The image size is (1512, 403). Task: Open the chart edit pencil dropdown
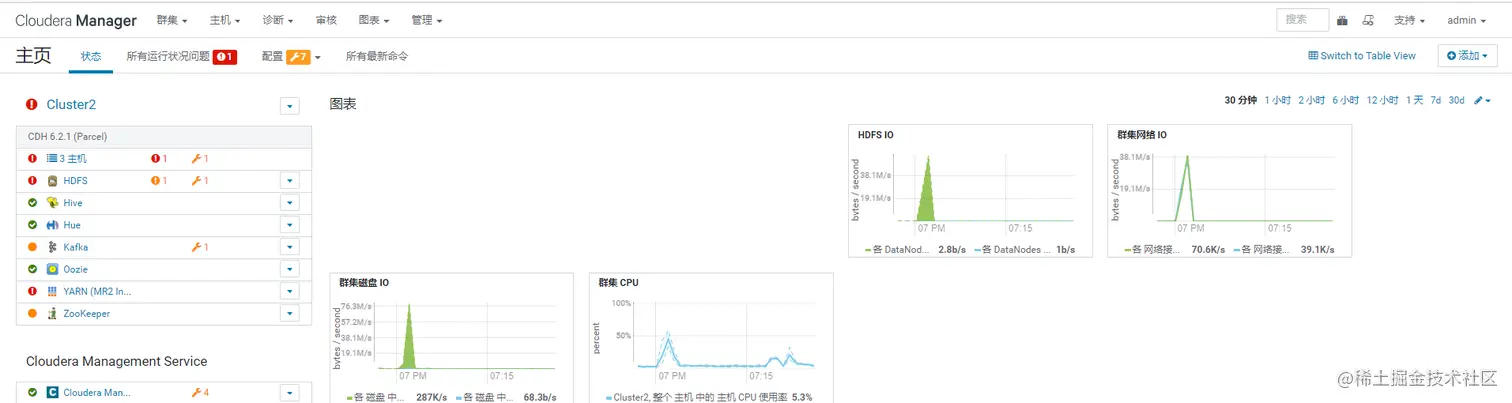pyautogui.click(x=1483, y=100)
